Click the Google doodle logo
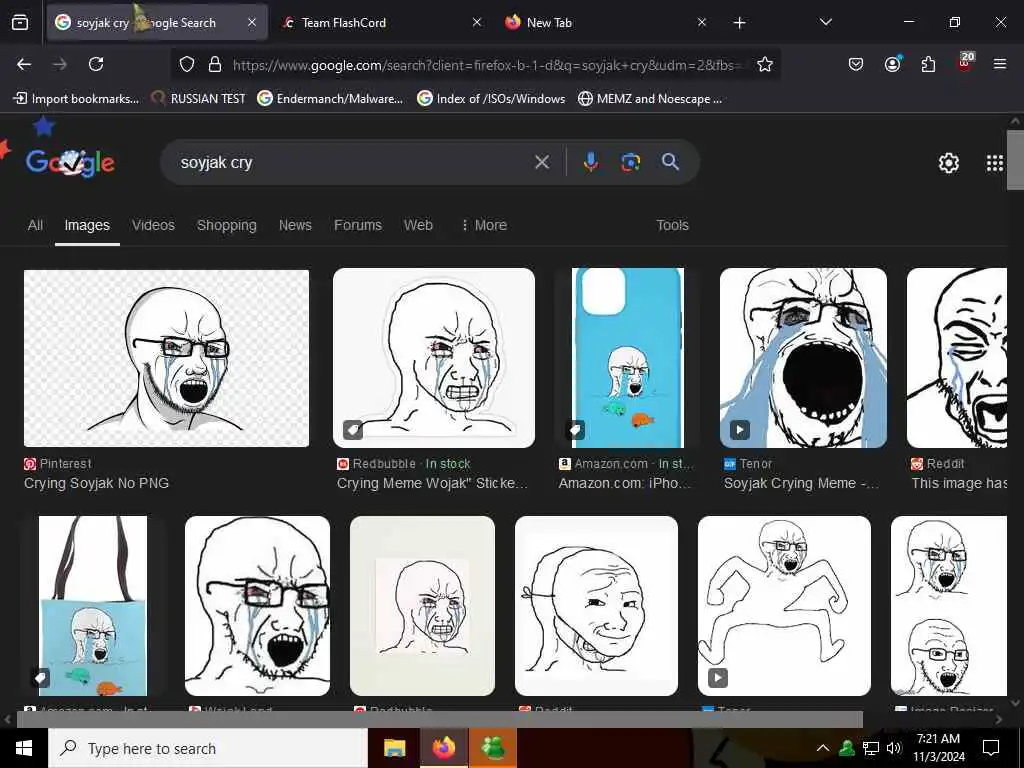The width and height of the screenshot is (1024, 768). (x=70, y=162)
